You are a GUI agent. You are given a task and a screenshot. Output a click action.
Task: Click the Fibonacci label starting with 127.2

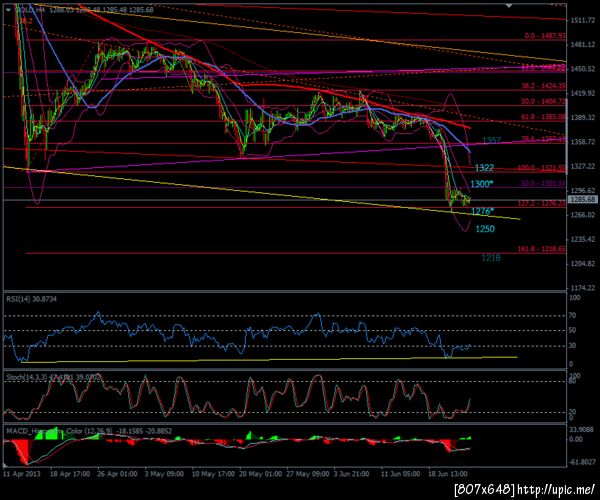click(x=541, y=204)
